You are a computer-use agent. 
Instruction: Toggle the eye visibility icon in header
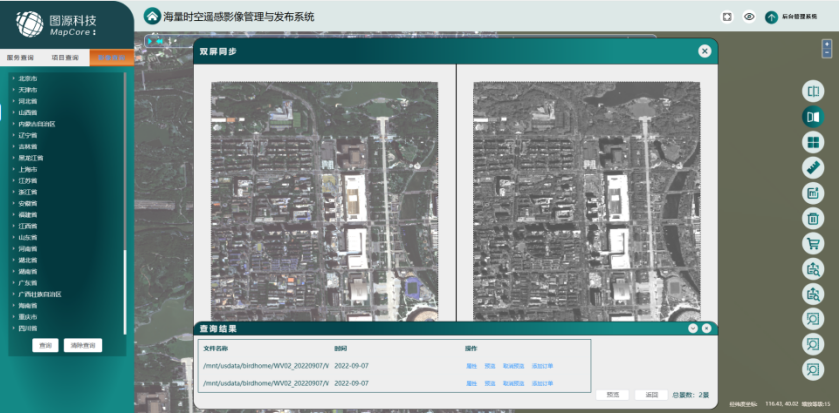tap(749, 17)
